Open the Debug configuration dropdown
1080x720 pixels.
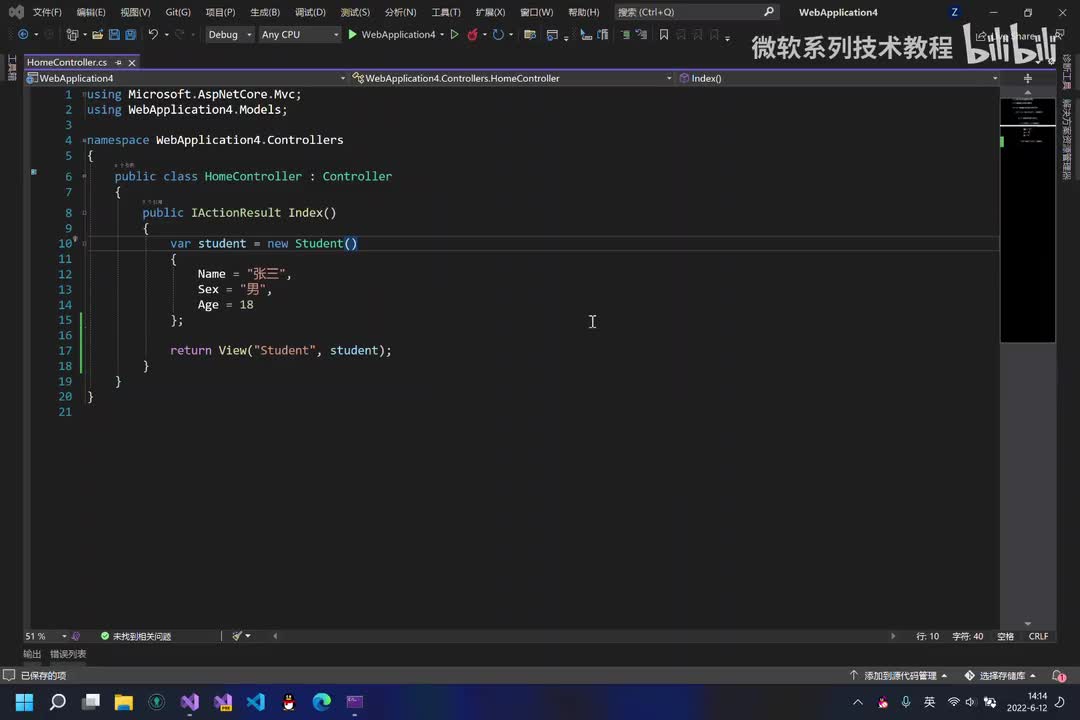229,34
